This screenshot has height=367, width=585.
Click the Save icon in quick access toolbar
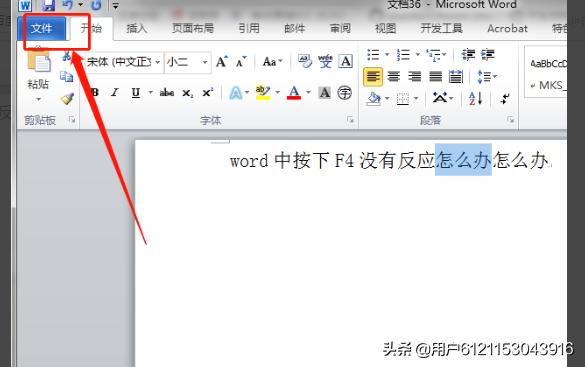click(x=49, y=5)
